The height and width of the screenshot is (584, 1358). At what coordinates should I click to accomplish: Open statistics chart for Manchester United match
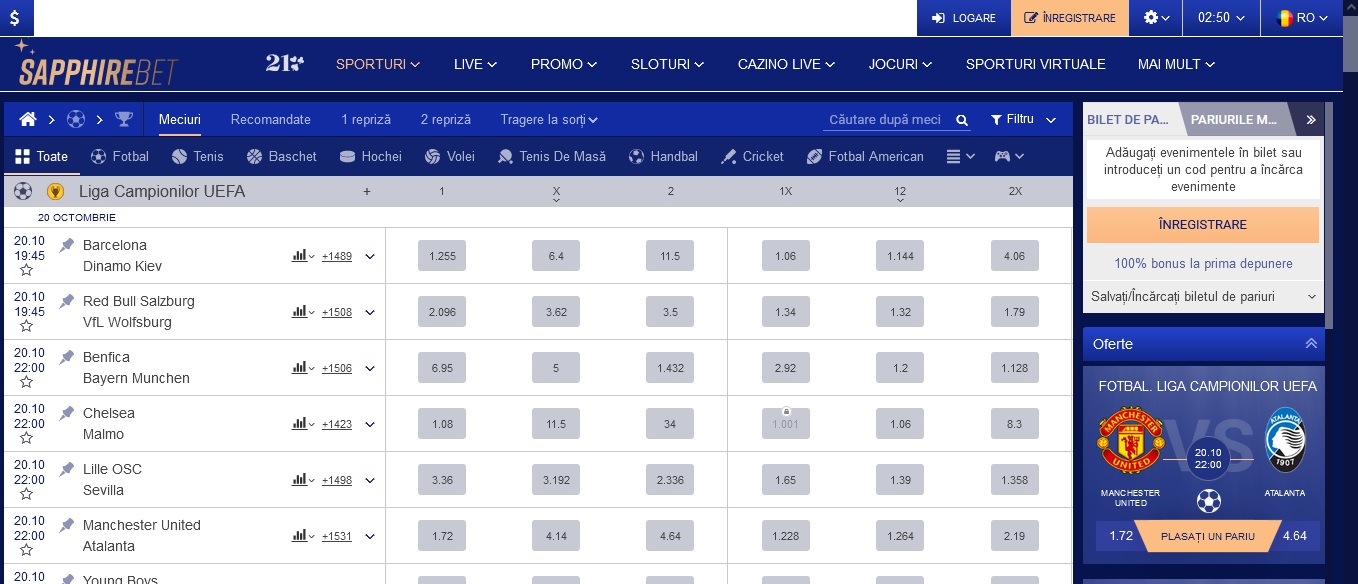(302, 536)
